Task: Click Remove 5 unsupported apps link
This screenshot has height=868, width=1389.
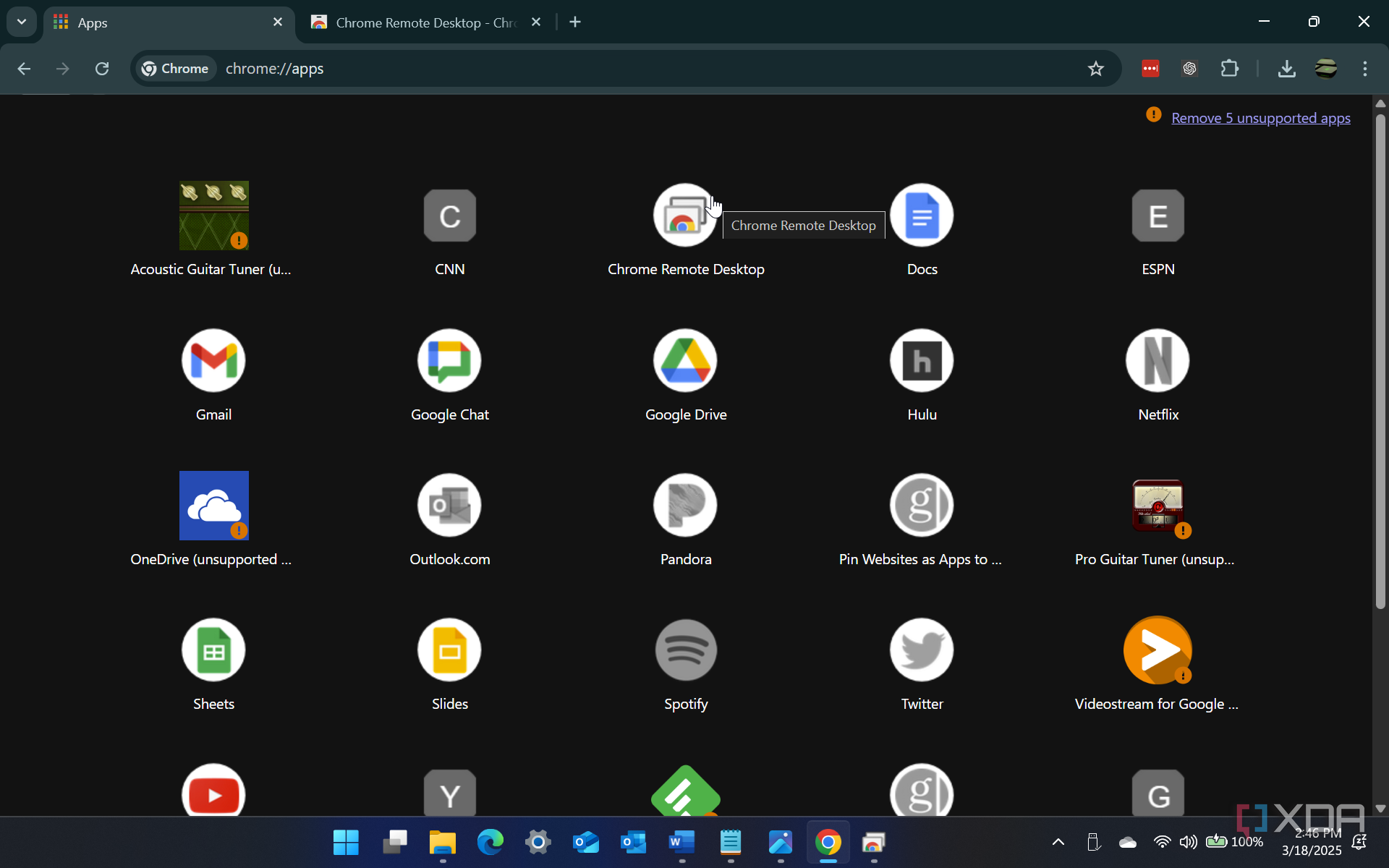Action: coord(1260,118)
